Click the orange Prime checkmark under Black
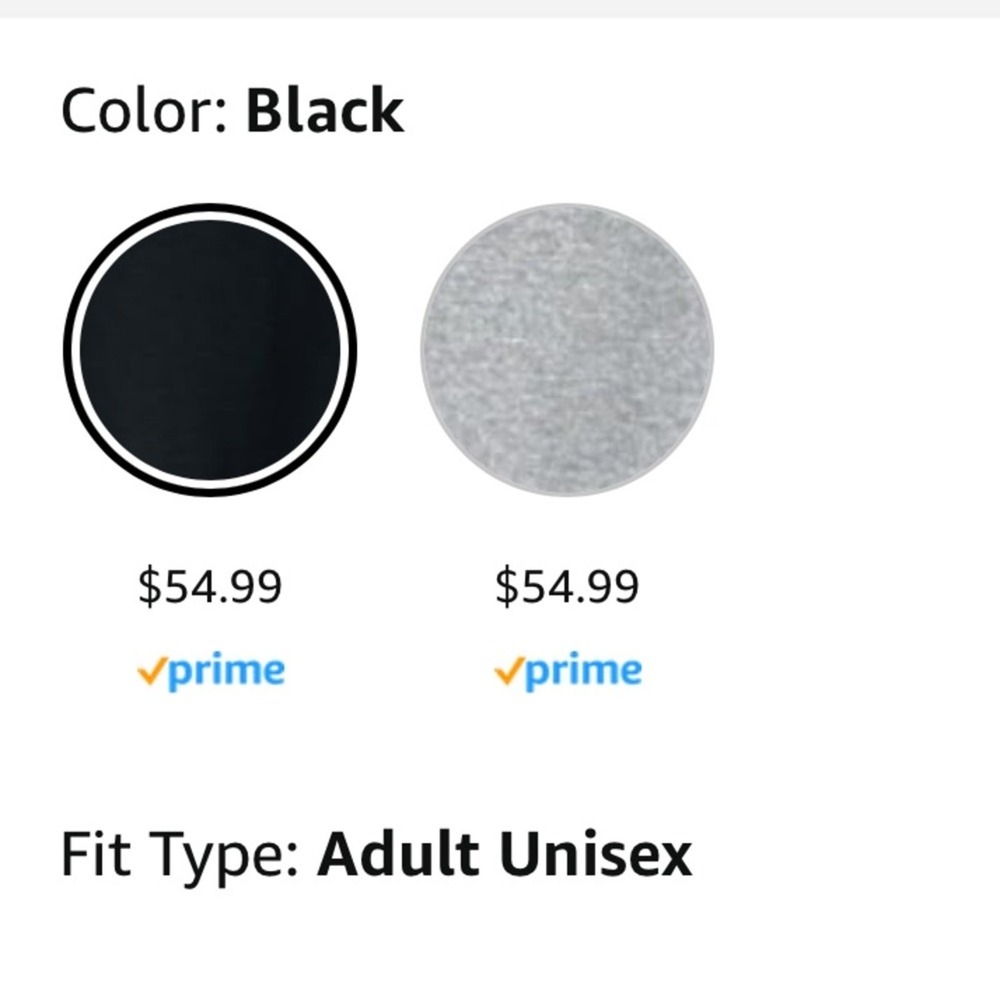Viewport: 1000px width, 1000px height. click(x=153, y=671)
